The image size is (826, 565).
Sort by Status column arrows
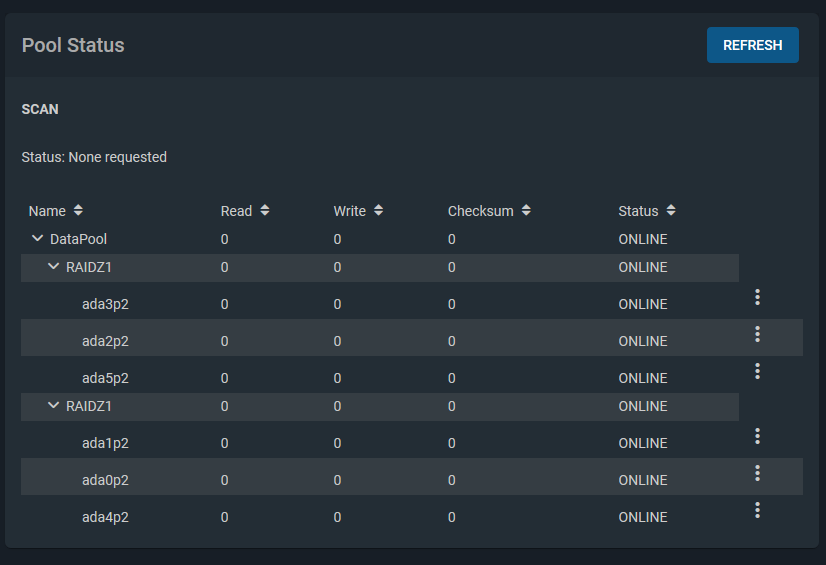(671, 211)
